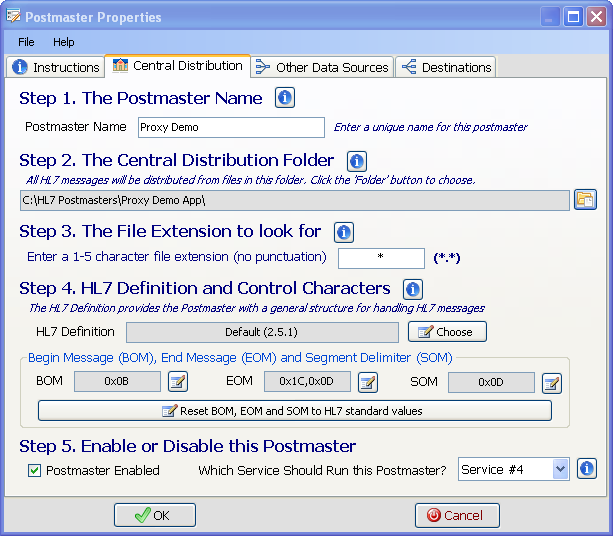The width and height of the screenshot is (613, 536).
Task: Toggle the Postmaster Enabled checkbox
Action: (35, 470)
